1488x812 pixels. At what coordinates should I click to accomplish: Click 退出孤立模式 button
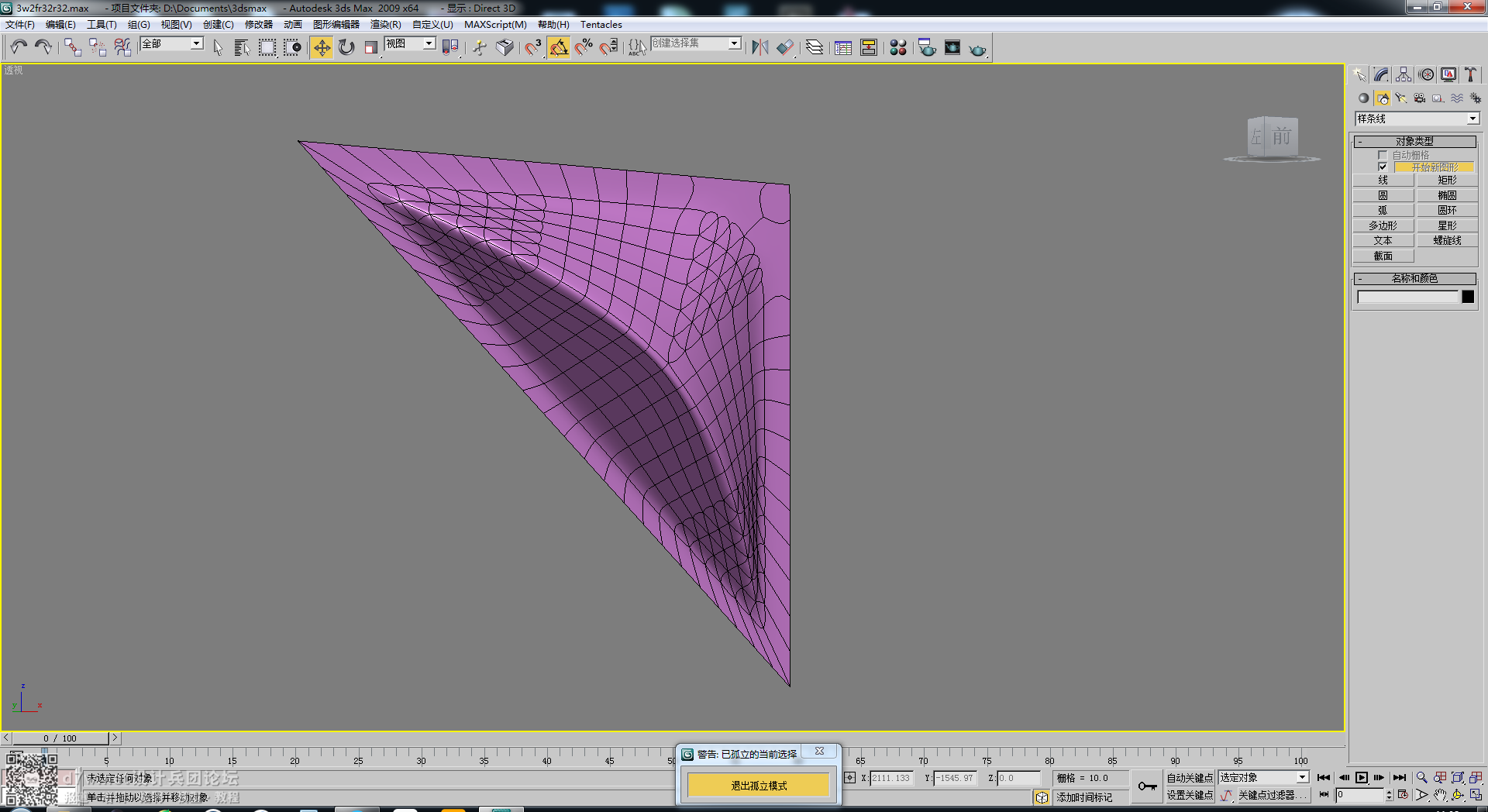pos(759,786)
